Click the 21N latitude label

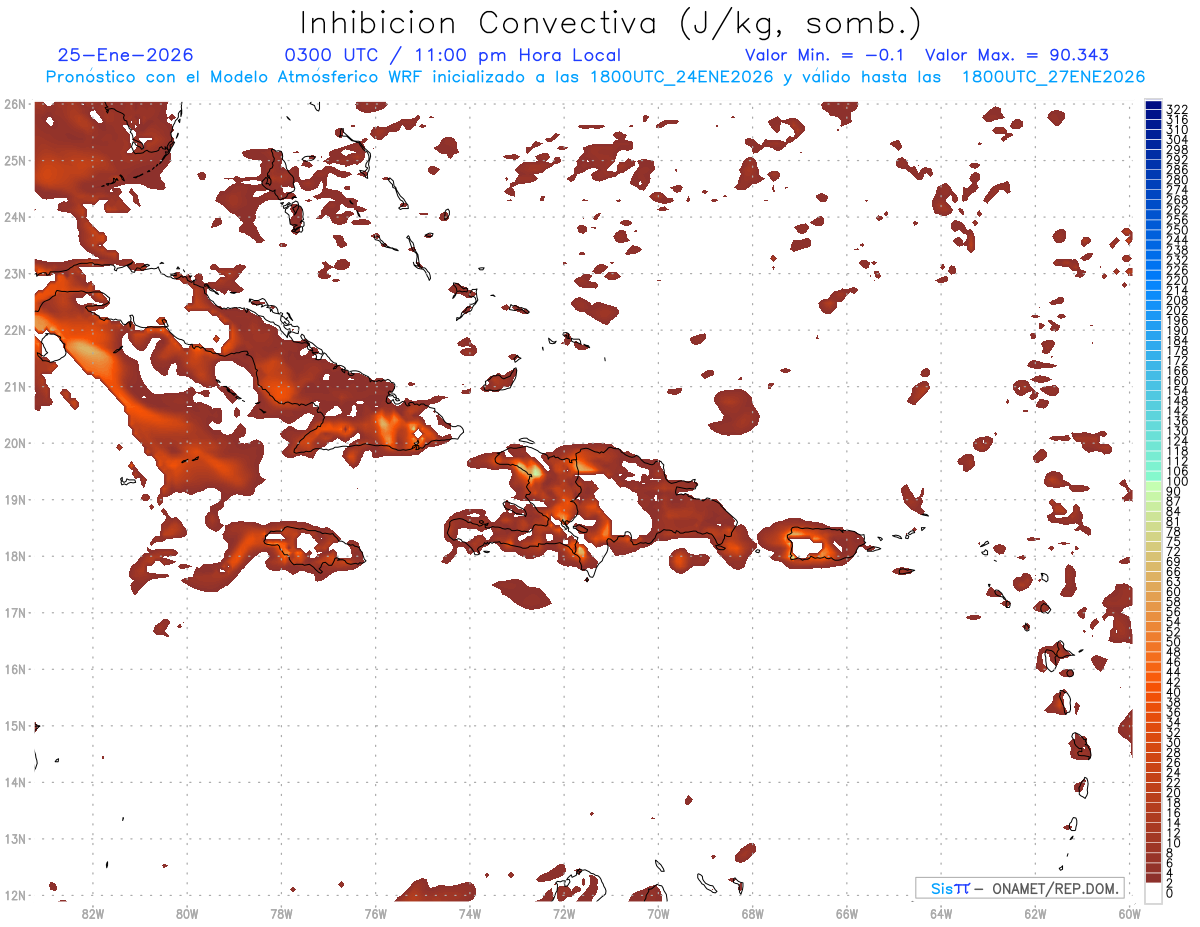click(14, 386)
